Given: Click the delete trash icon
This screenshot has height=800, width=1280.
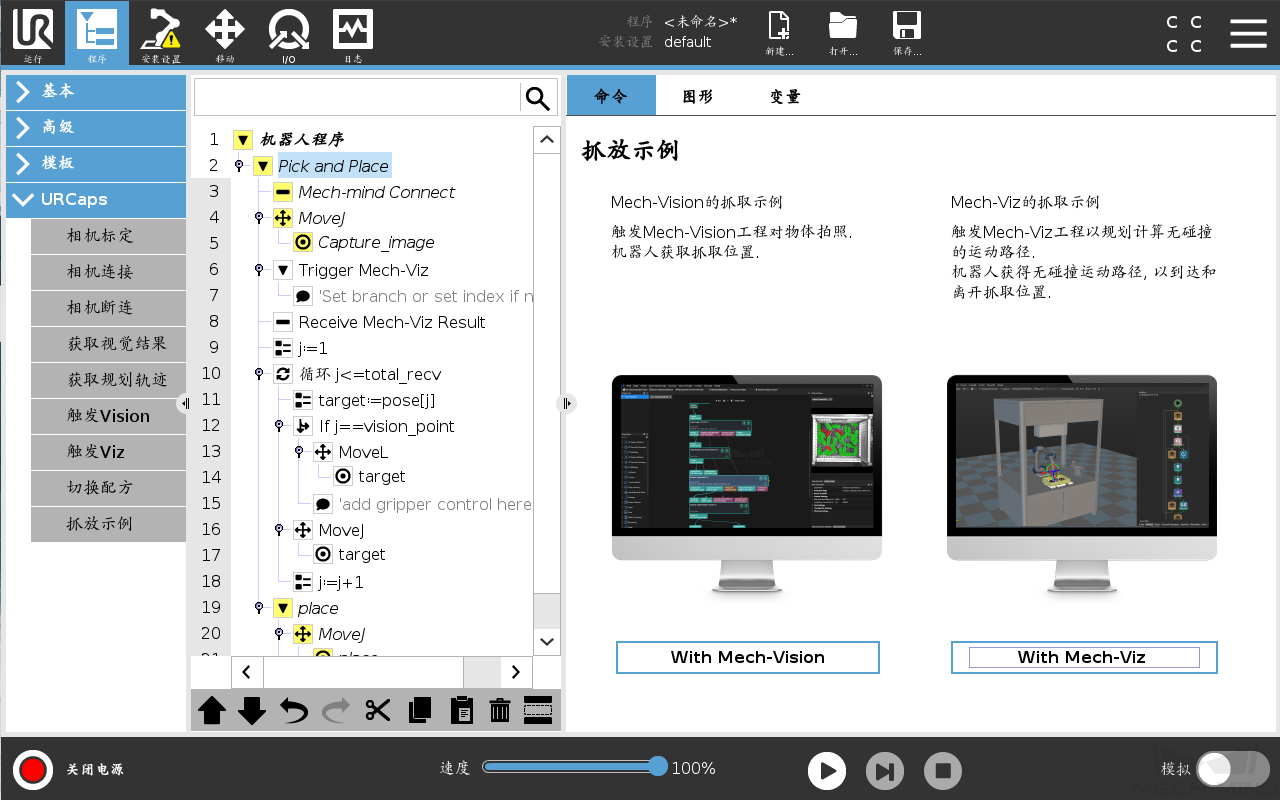Looking at the screenshot, I should (x=500, y=711).
